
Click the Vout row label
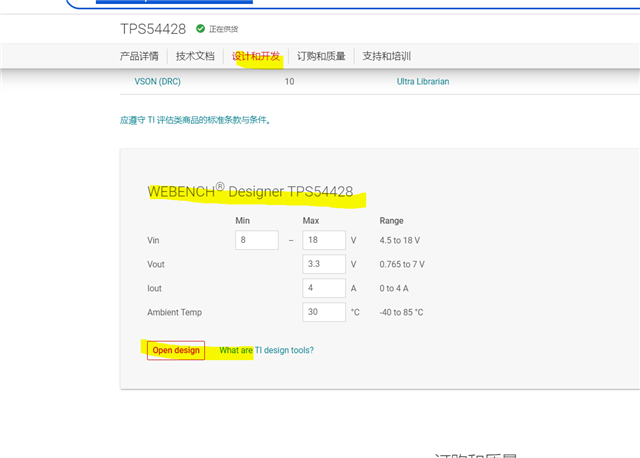click(x=156, y=264)
